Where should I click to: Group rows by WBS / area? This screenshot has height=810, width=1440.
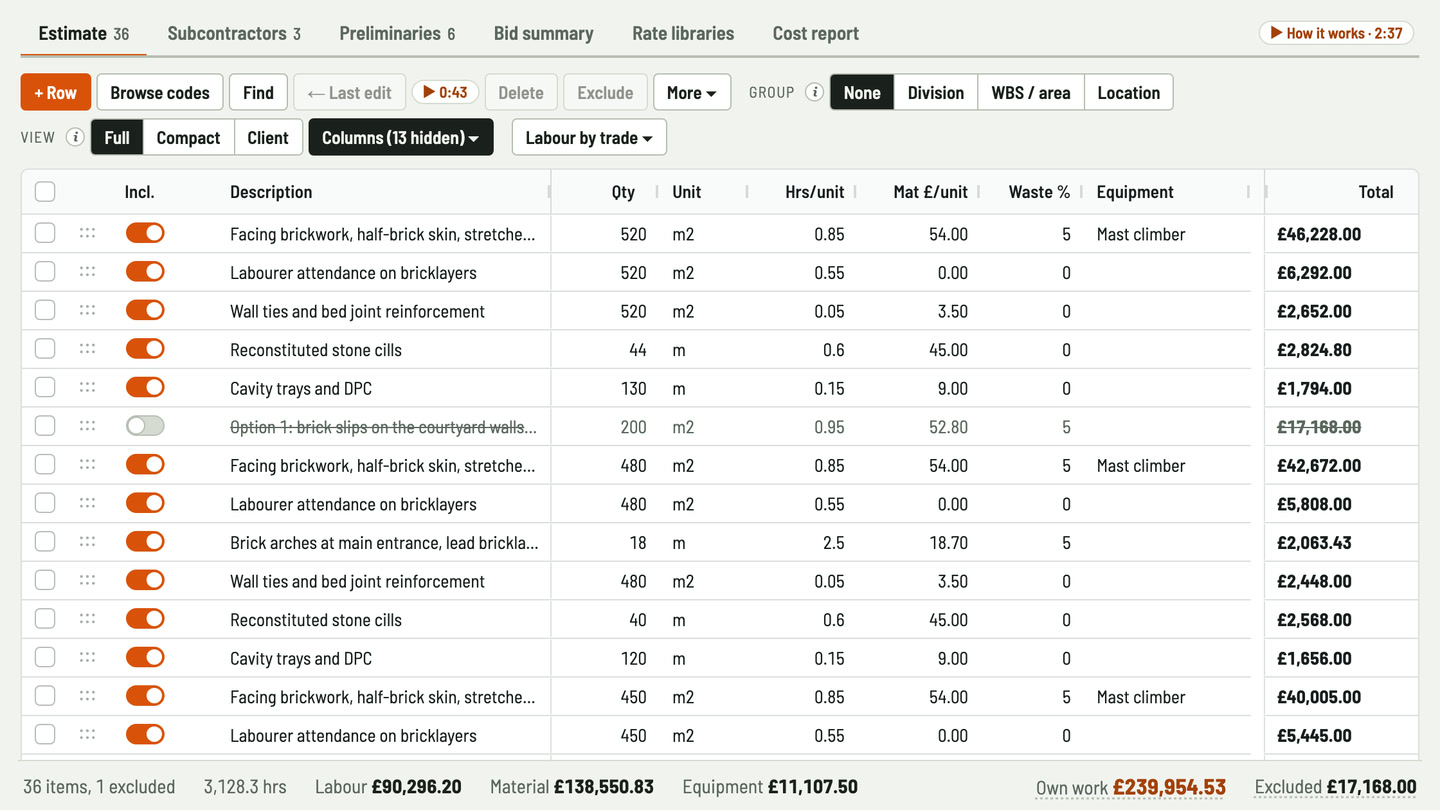click(1031, 92)
